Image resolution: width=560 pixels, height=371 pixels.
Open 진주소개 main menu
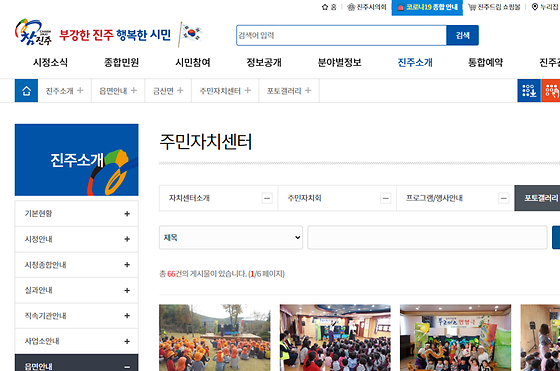tap(415, 62)
